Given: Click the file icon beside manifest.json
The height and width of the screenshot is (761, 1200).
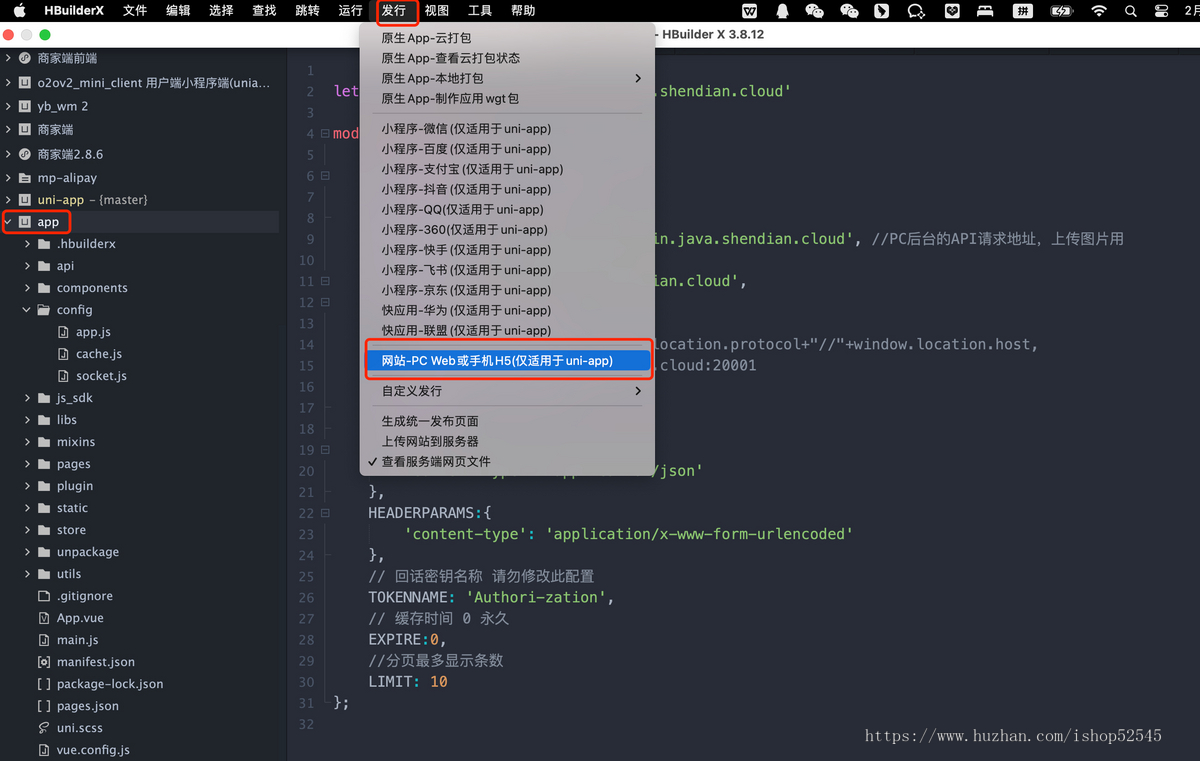Looking at the screenshot, I should (x=44, y=662).
